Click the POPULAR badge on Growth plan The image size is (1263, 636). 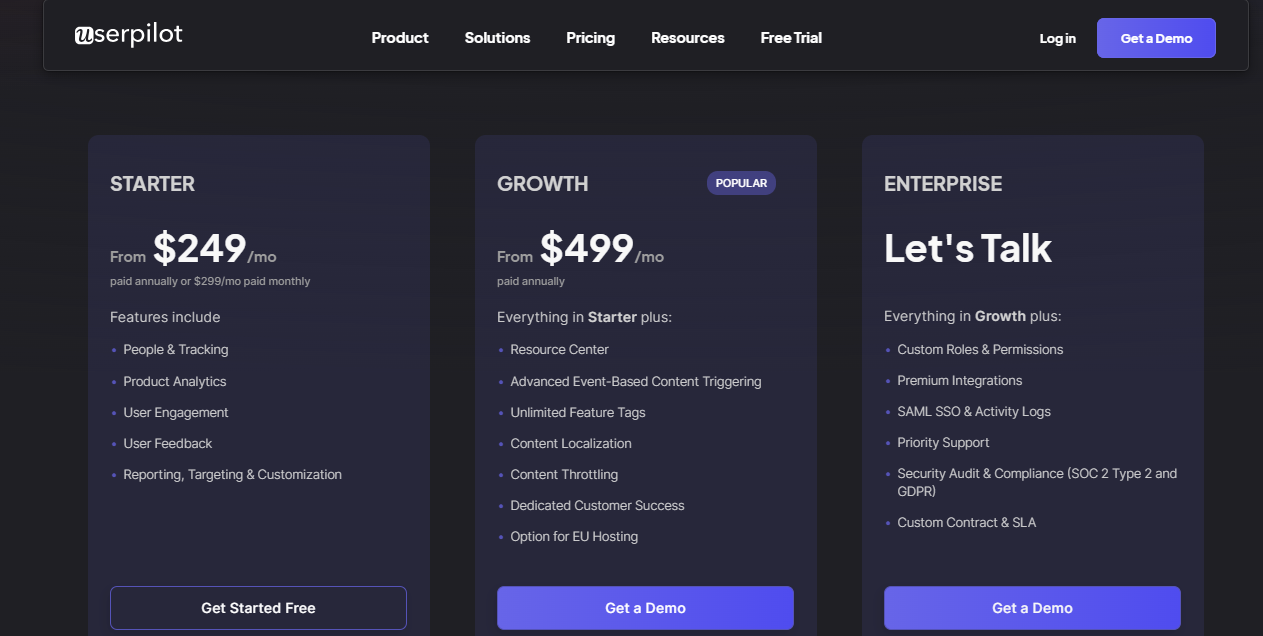741,182
